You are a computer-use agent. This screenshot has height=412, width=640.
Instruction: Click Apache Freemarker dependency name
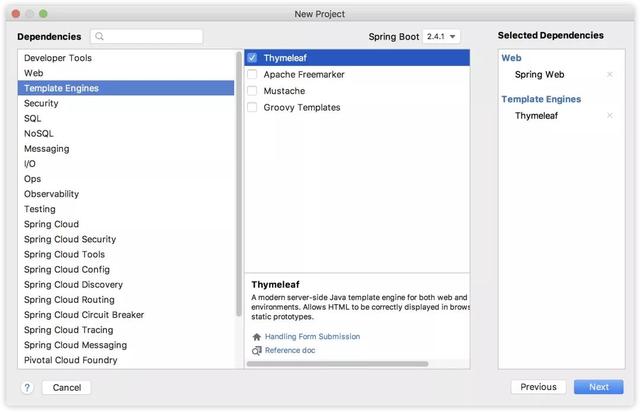point(304,74)
